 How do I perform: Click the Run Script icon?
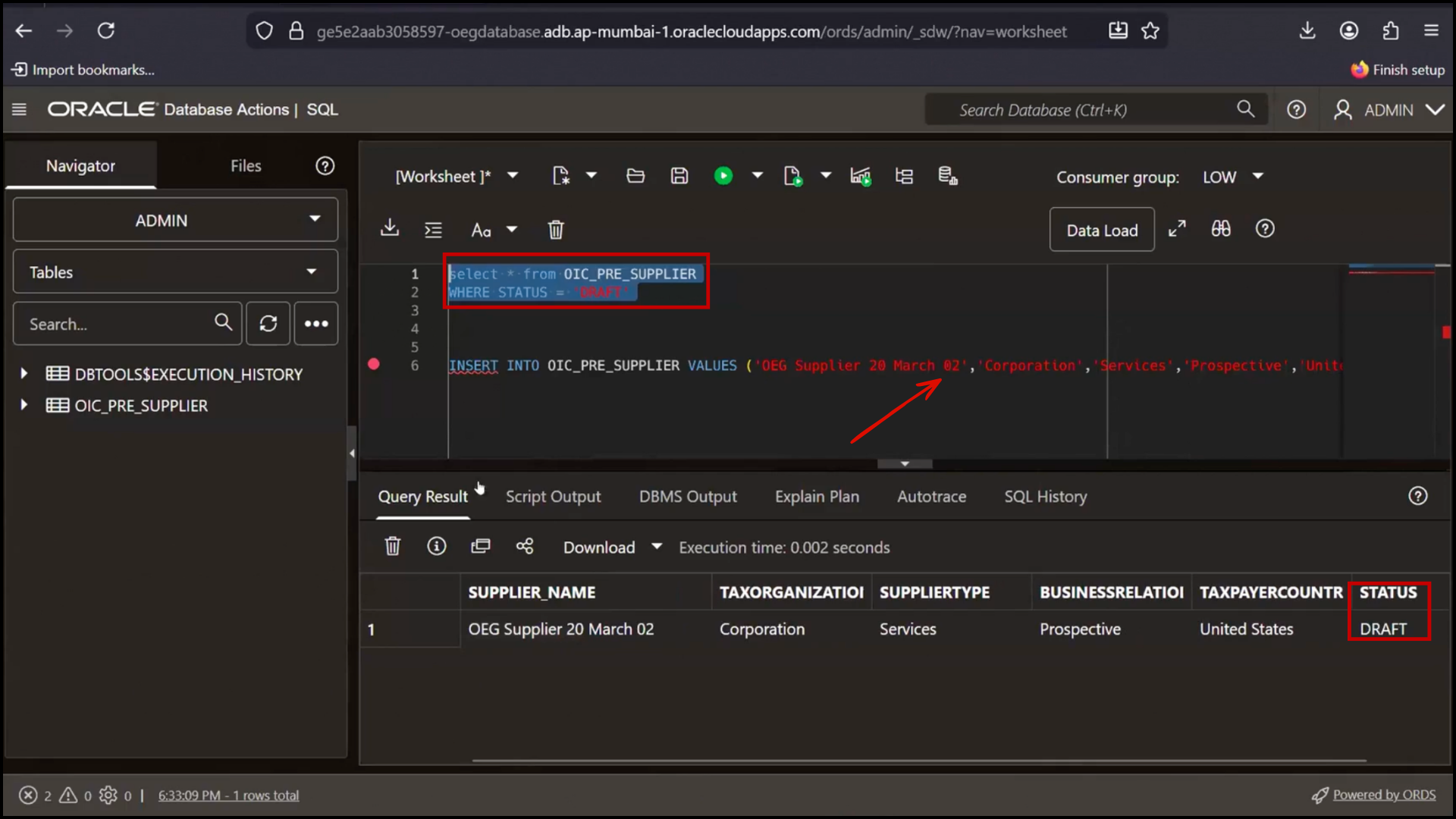pyautogui.click(x=792, y=176)
